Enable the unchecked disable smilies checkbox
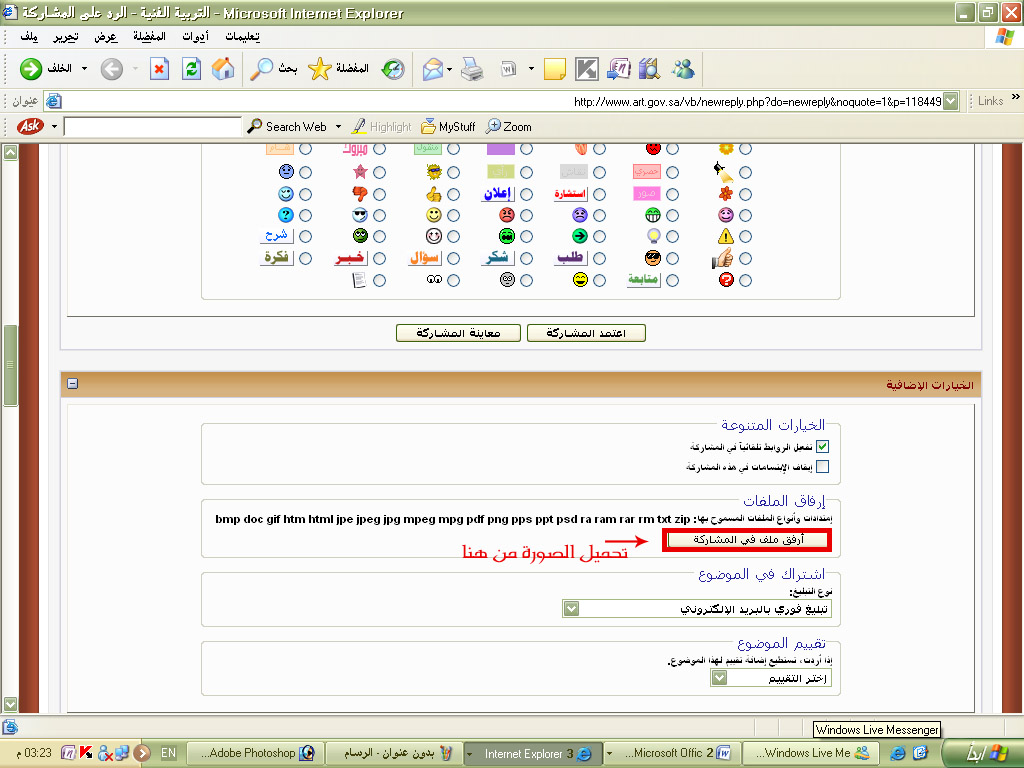Image resolution: width=1024 pixels, height=768 pixels. pyautogui.click(x=823, y=467)
